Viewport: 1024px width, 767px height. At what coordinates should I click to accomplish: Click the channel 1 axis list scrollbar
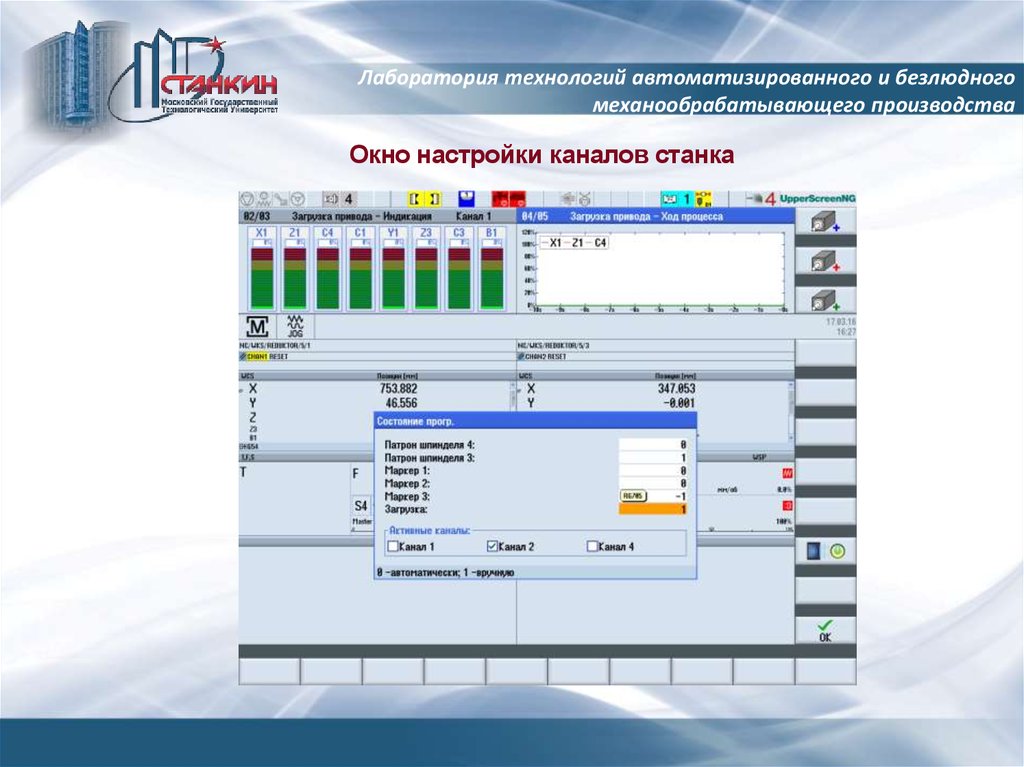coord(512,397)
